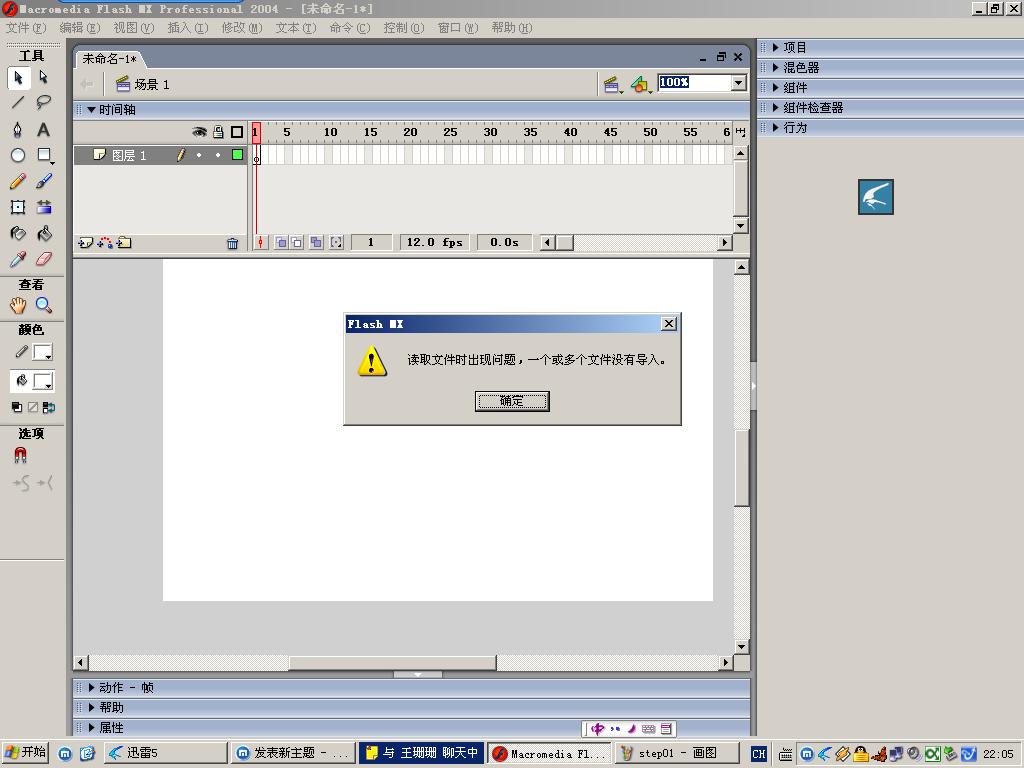This screenshot has width=1024, height=768.
Task: Click the fill color swatch
Action: [x=43, y=381]
